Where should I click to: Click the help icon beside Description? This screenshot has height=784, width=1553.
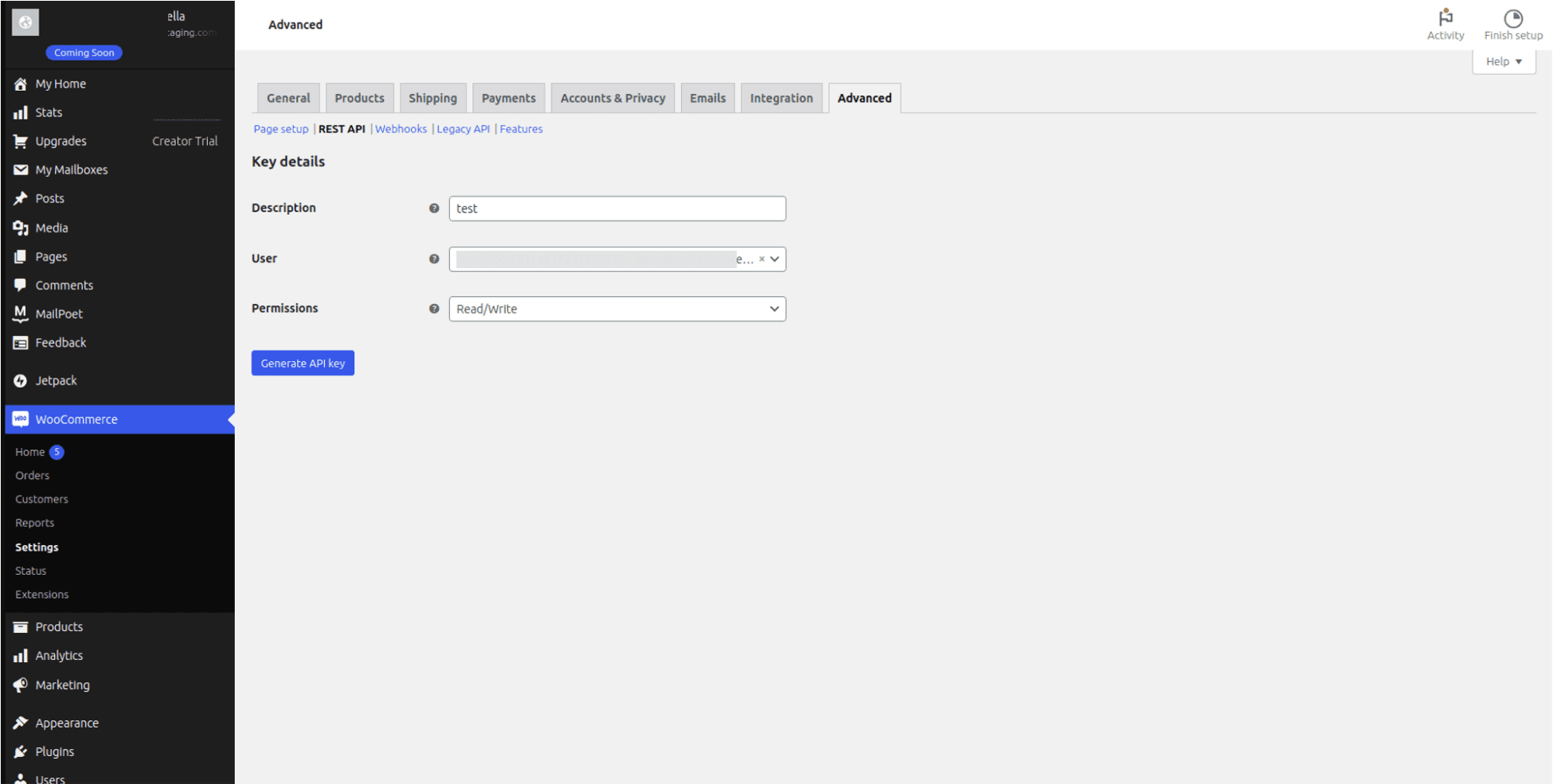click(434, 208)
